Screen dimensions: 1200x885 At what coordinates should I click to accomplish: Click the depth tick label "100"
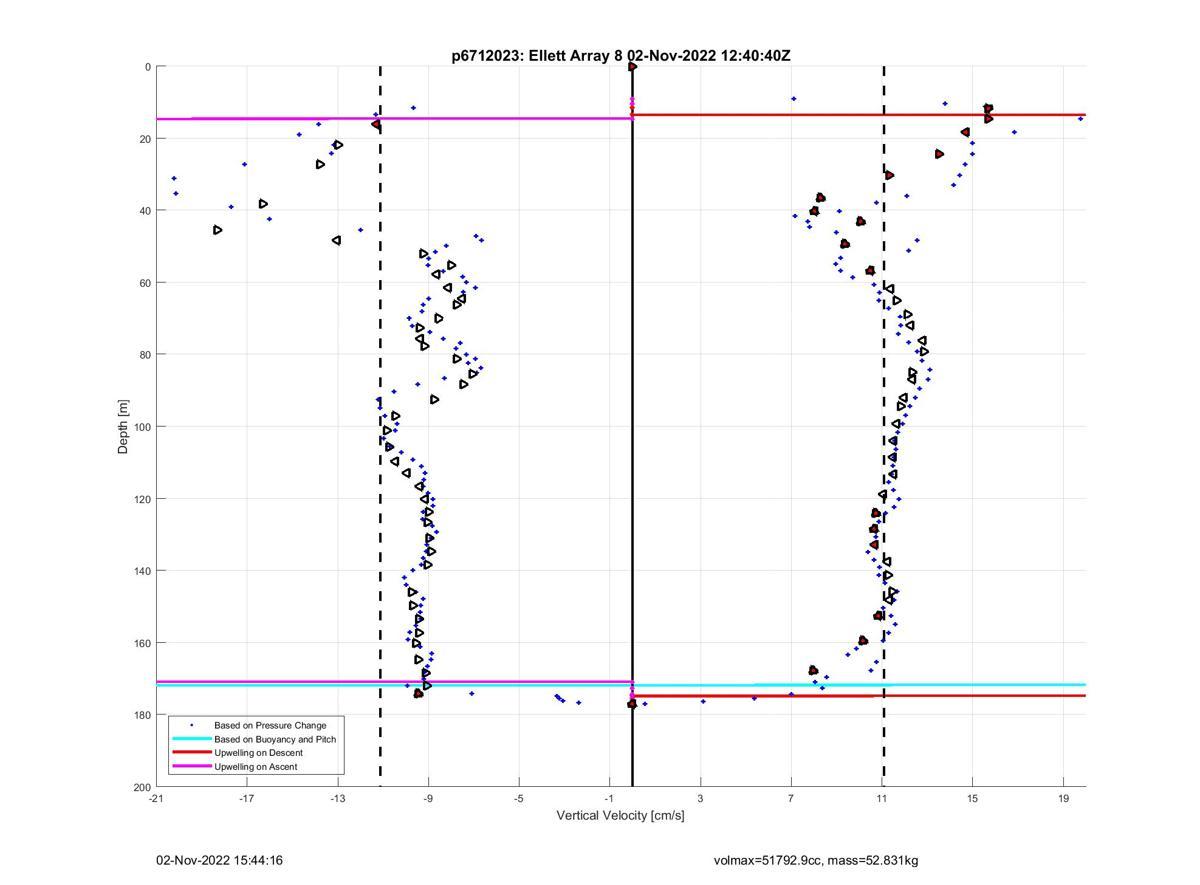(142, 427)
